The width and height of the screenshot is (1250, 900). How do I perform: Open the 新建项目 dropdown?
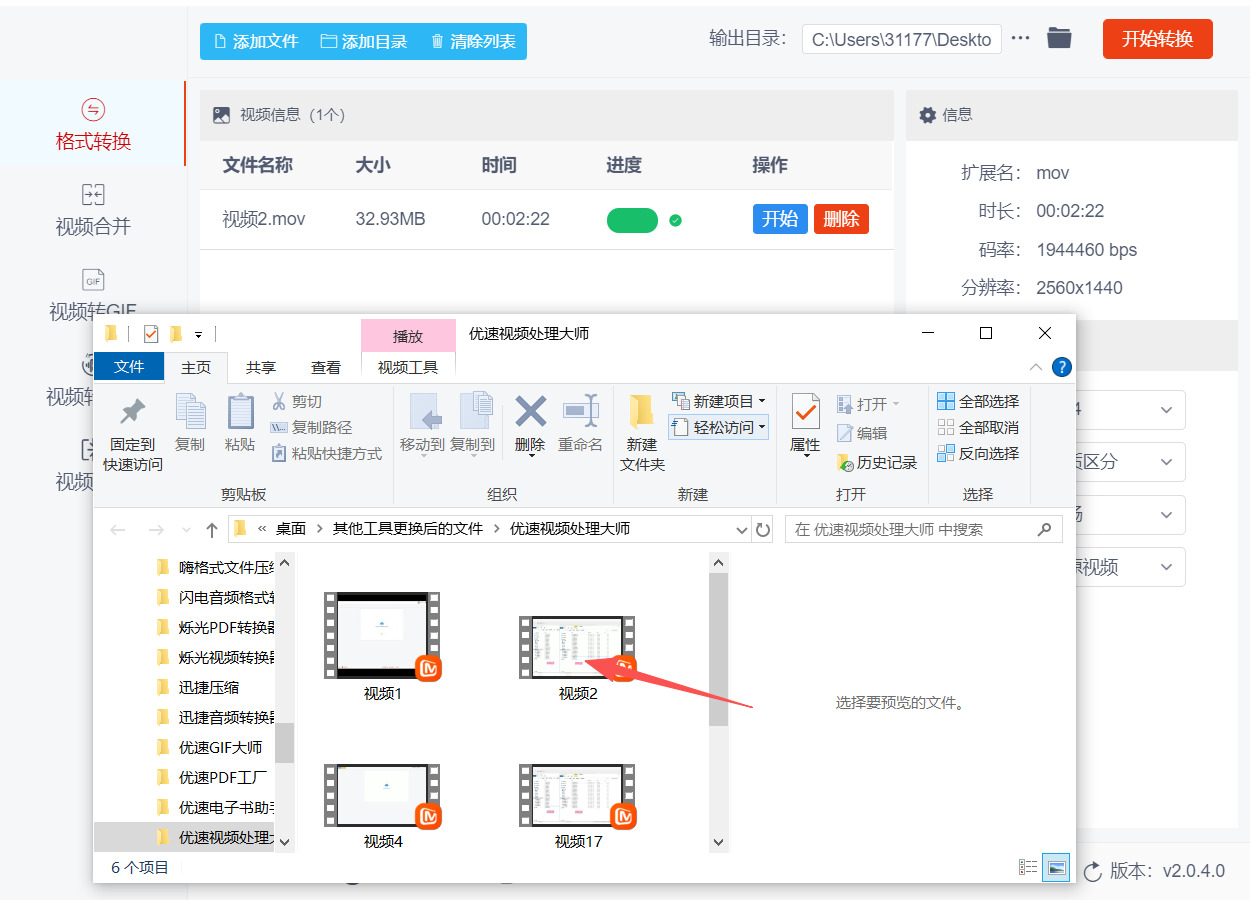[719, 401]
